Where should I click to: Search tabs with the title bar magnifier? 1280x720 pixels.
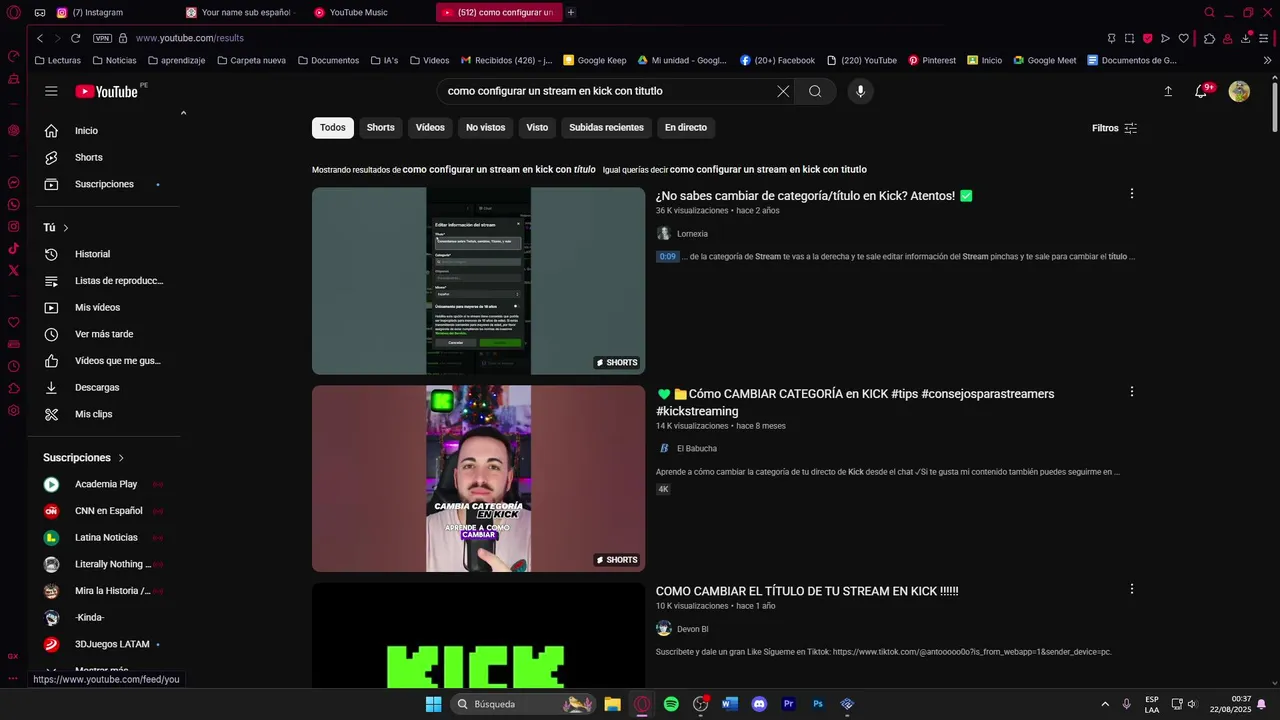pyautogui.click(x=1209, y=13)
